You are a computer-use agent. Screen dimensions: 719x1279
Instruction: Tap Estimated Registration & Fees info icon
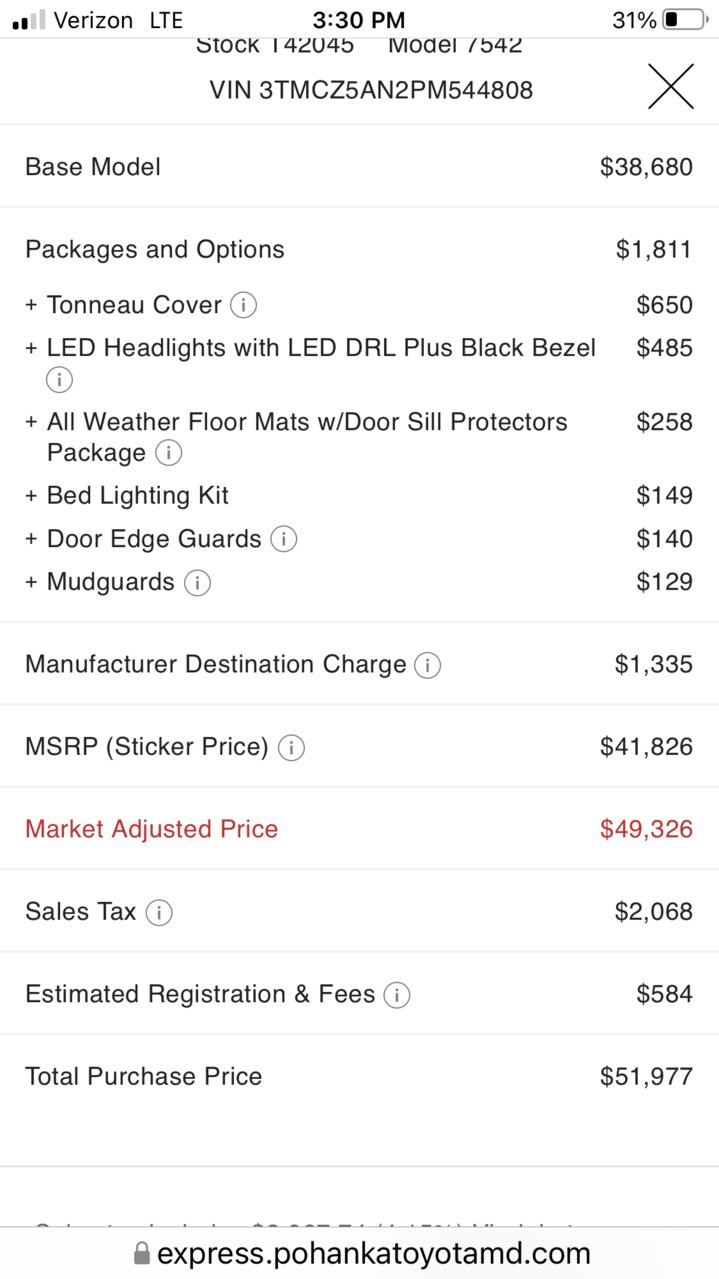397,995
